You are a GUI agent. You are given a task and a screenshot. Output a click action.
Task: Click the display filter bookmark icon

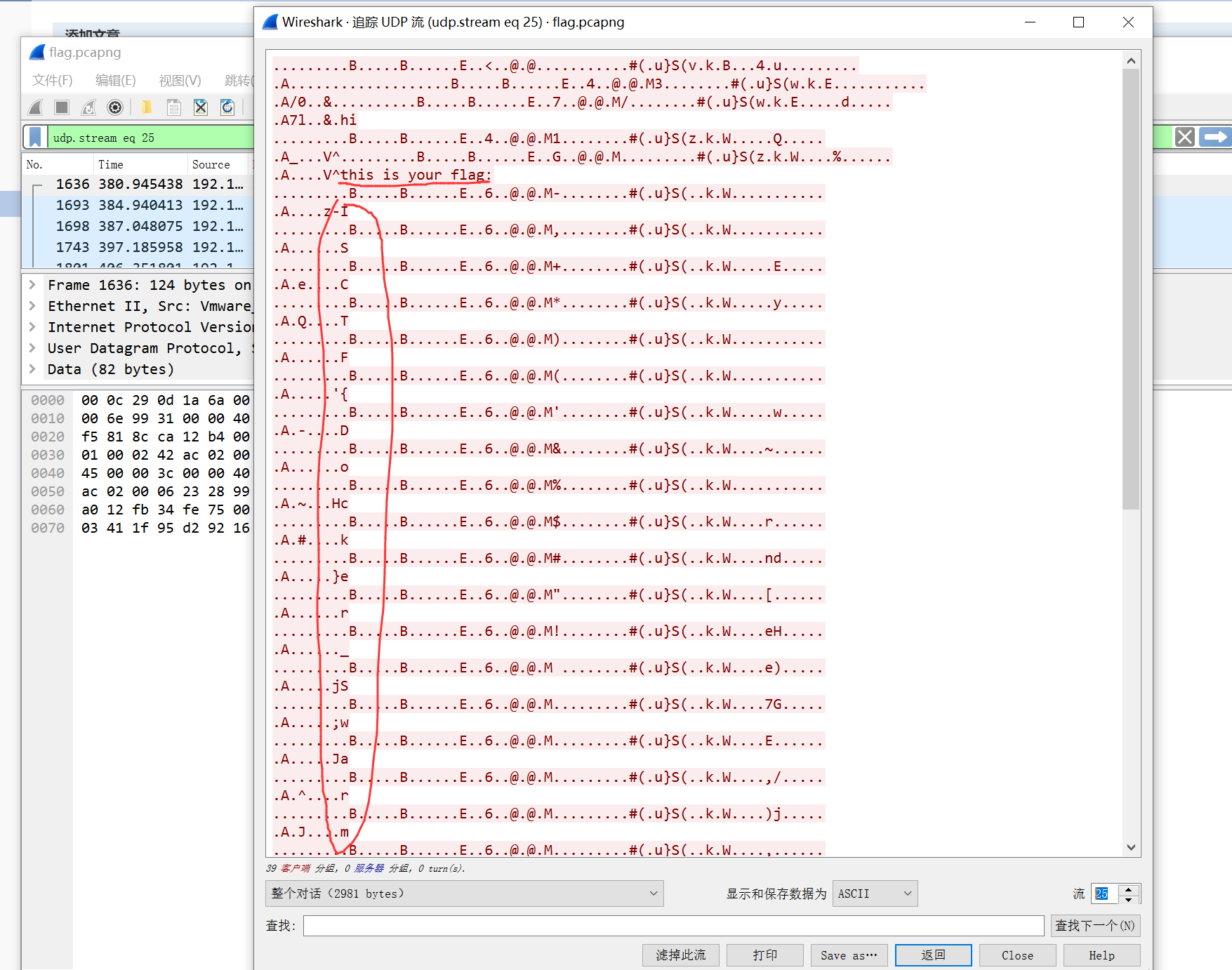click(35, 138)
